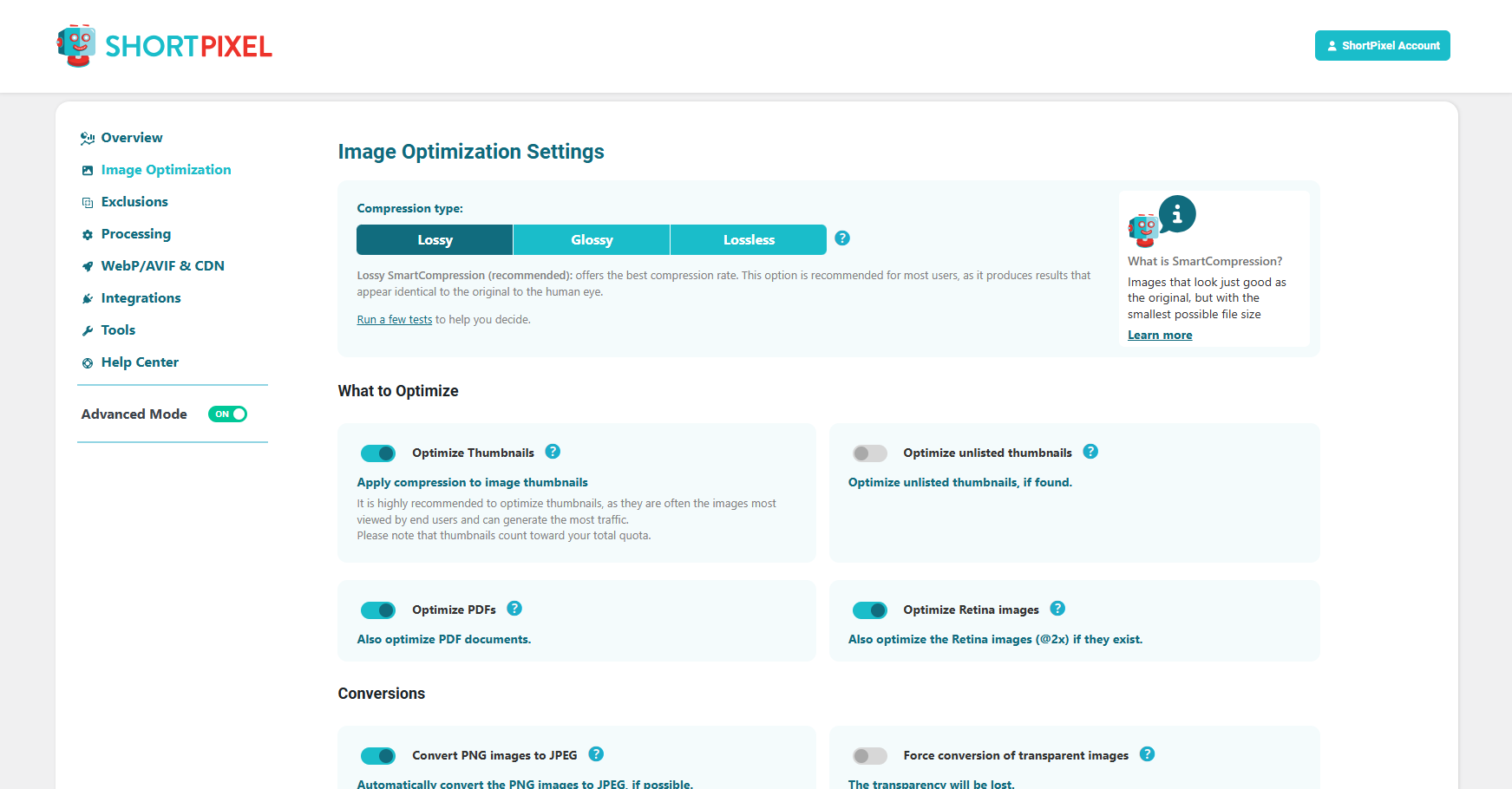The image size is (1512, 789).
Task: Open the Image Optimization menu item
Action: tap(166, 170)
